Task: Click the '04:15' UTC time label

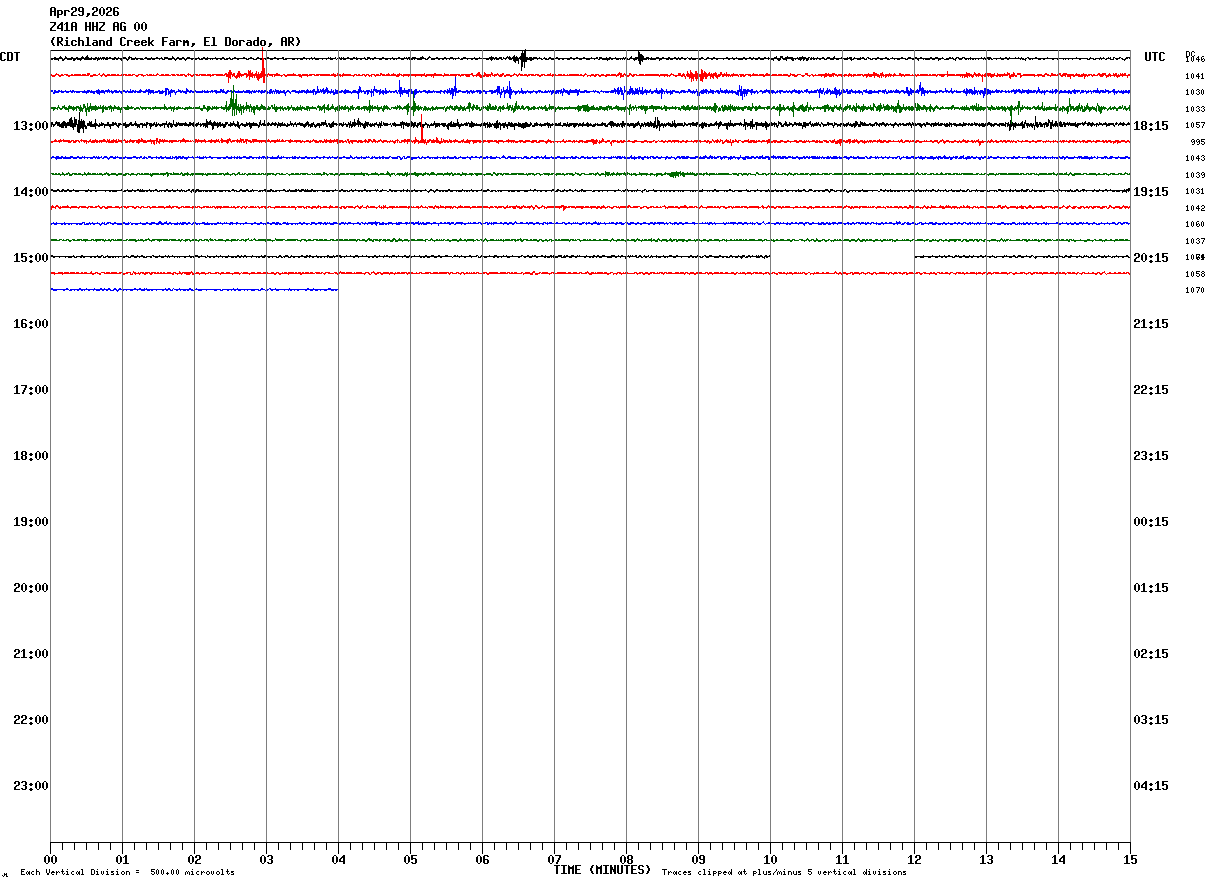Action: [1151, 786]
